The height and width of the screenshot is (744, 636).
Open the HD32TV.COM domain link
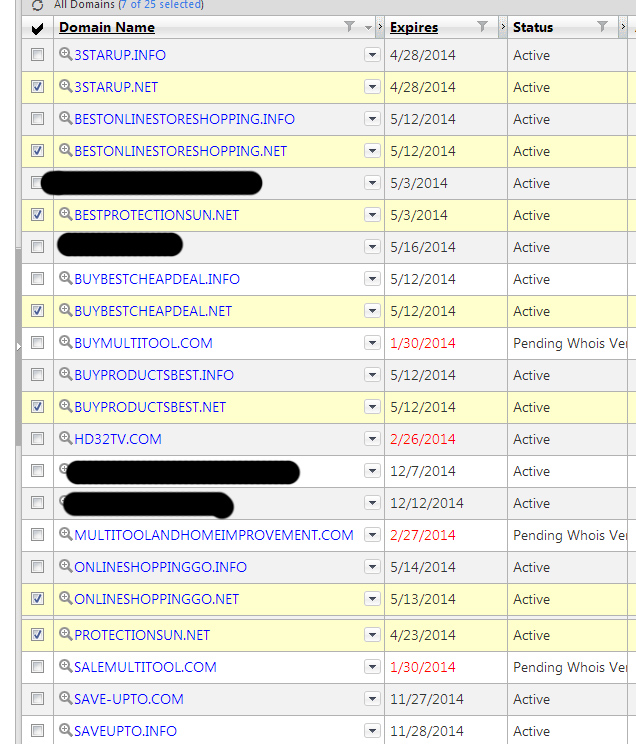118,439
